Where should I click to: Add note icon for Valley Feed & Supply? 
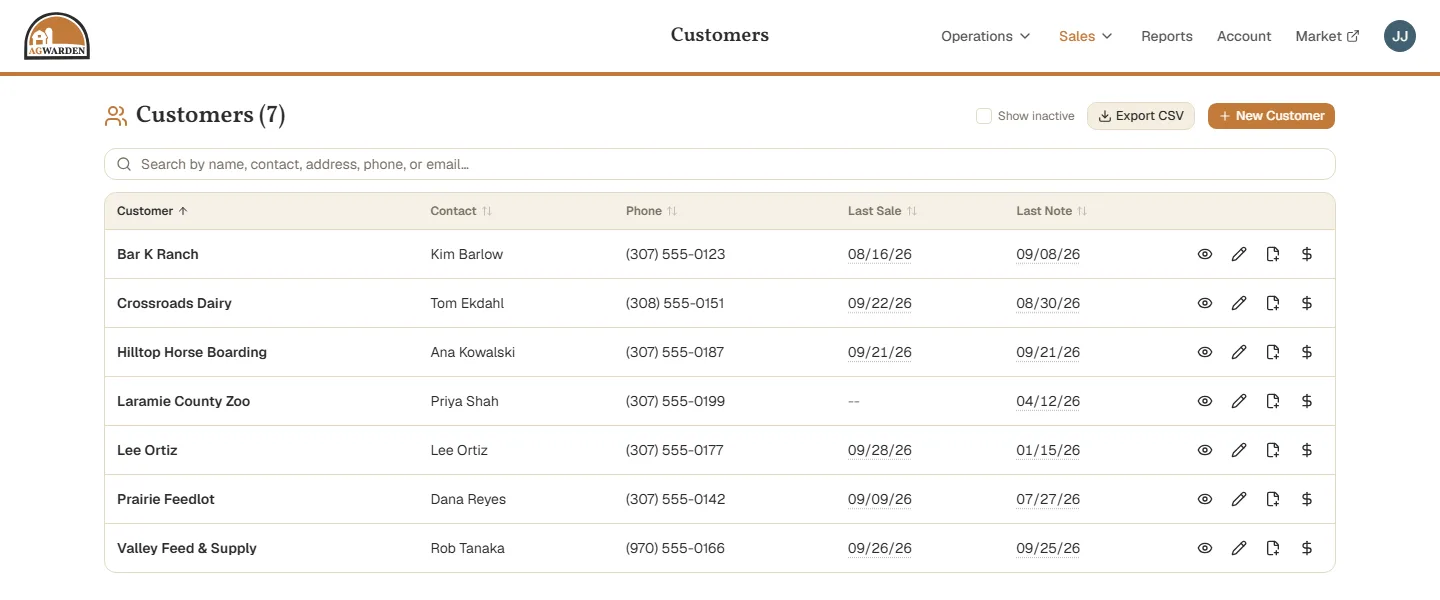(1273, 548)
